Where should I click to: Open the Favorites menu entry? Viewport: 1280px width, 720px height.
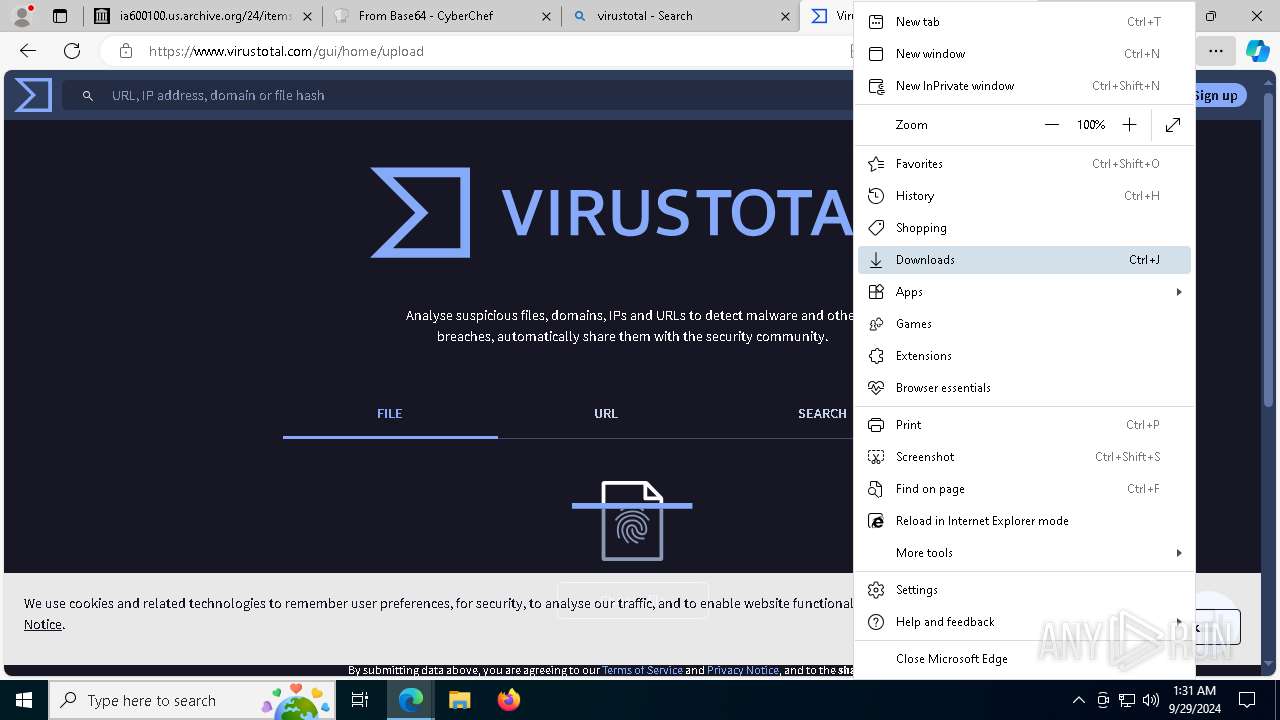(x=1024, y=164)
